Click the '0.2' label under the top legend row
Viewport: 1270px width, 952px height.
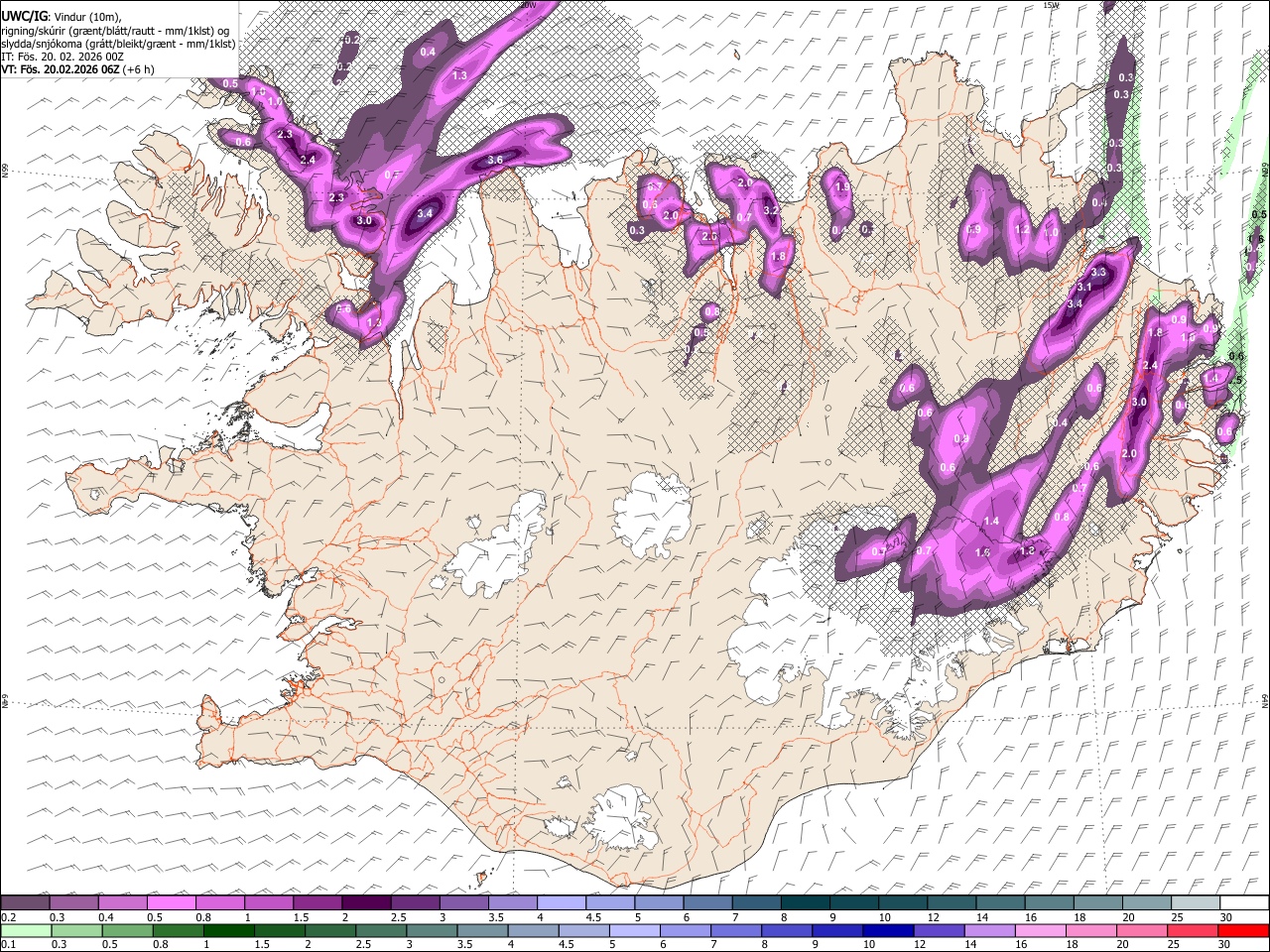(x=8, y=917)
